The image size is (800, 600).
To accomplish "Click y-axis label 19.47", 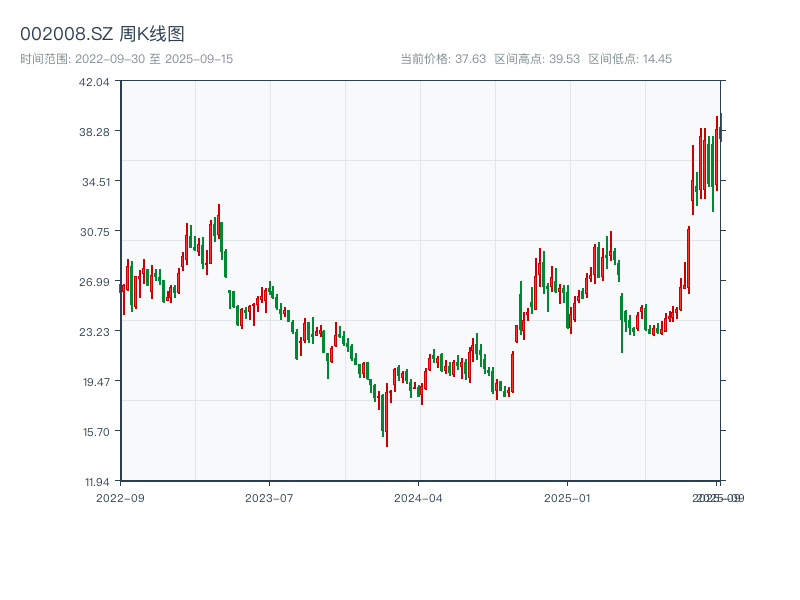I will [96, 382].
